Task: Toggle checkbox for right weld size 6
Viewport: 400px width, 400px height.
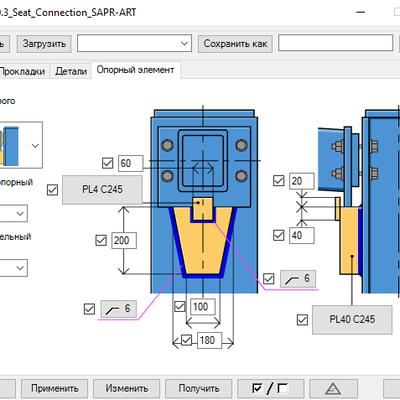Action: 269,279
